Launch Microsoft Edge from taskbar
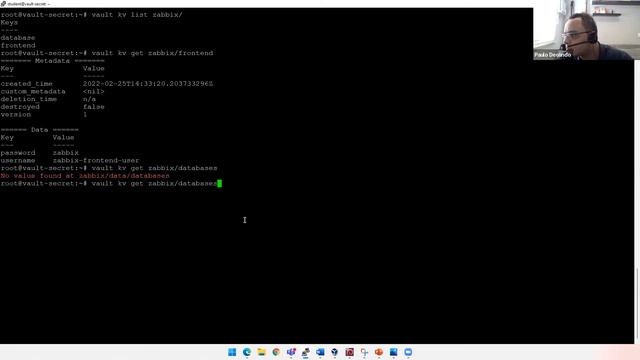 (x=247, y=352)
